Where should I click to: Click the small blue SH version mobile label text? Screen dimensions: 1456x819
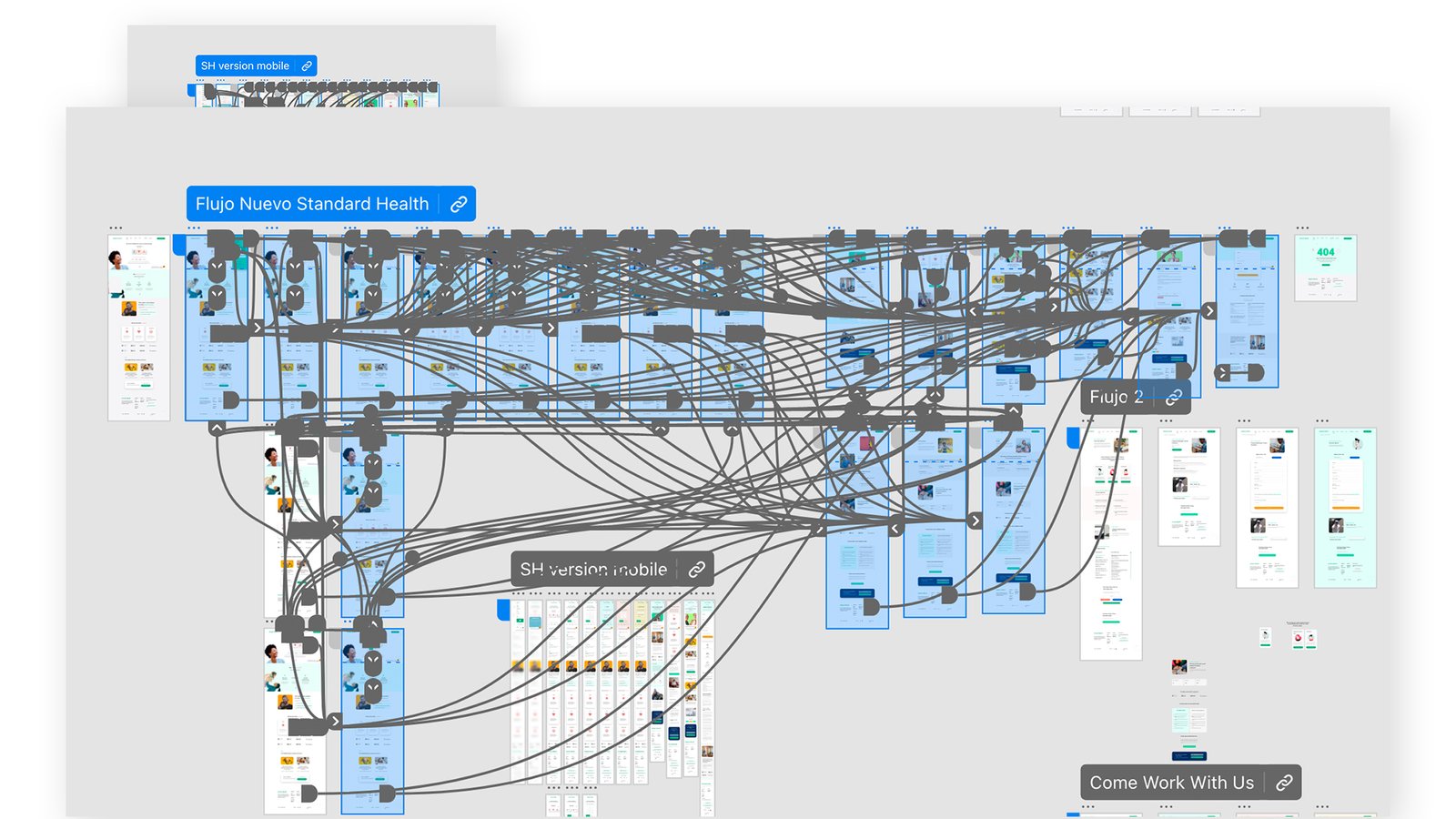245,66
